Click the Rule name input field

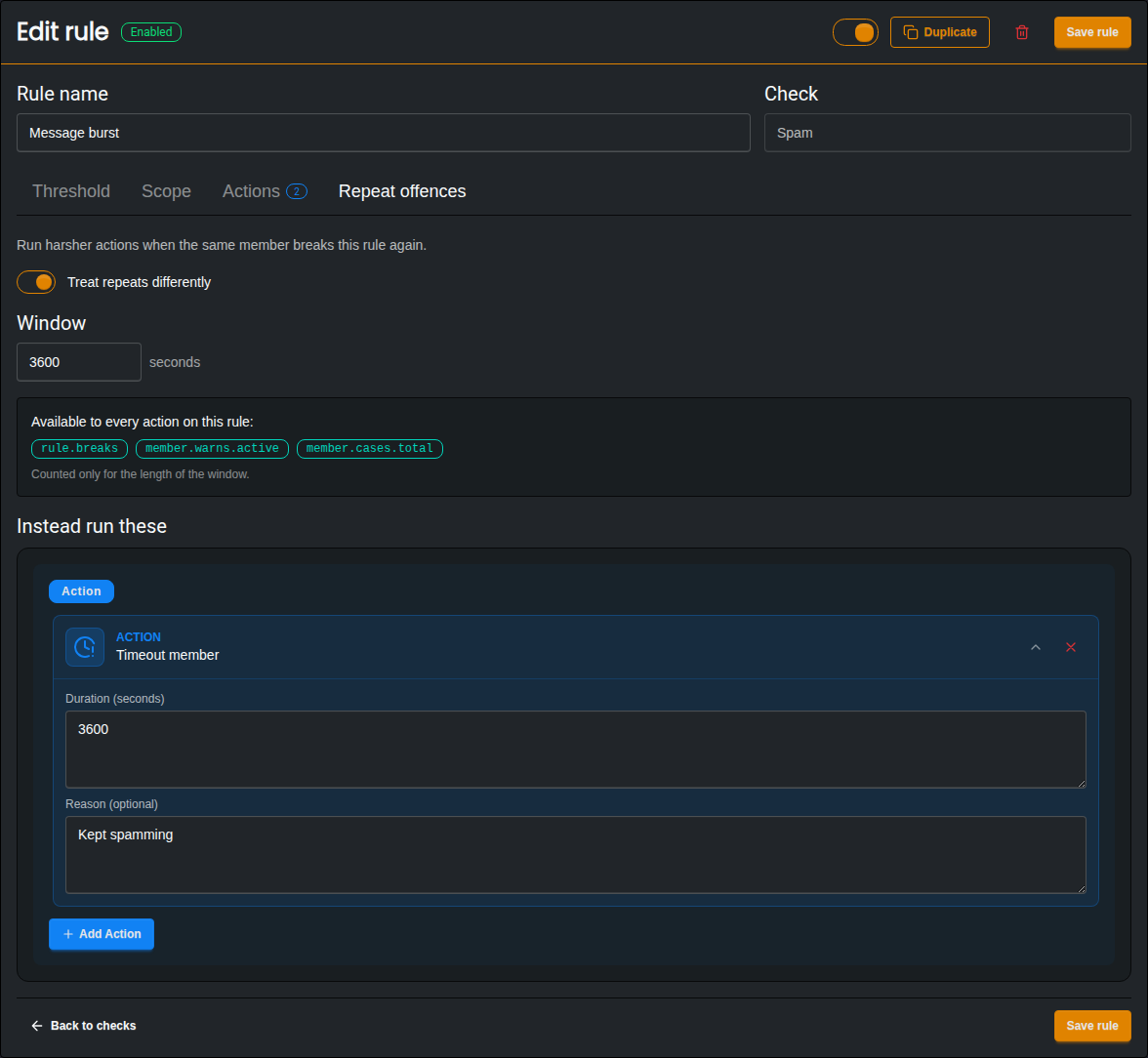tap(383, 133)
